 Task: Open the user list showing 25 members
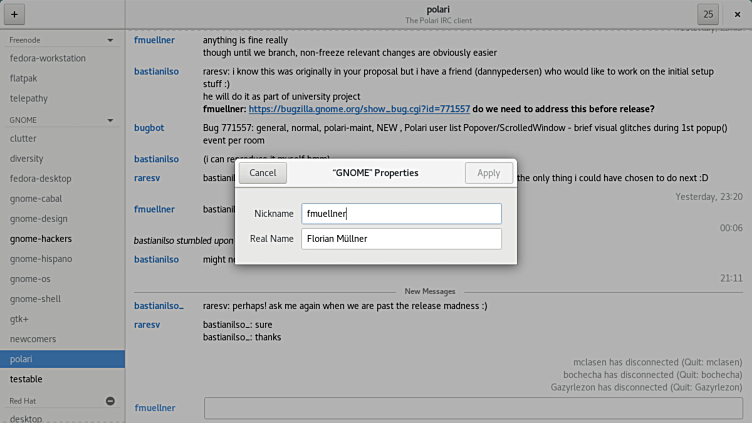point(708,14)
